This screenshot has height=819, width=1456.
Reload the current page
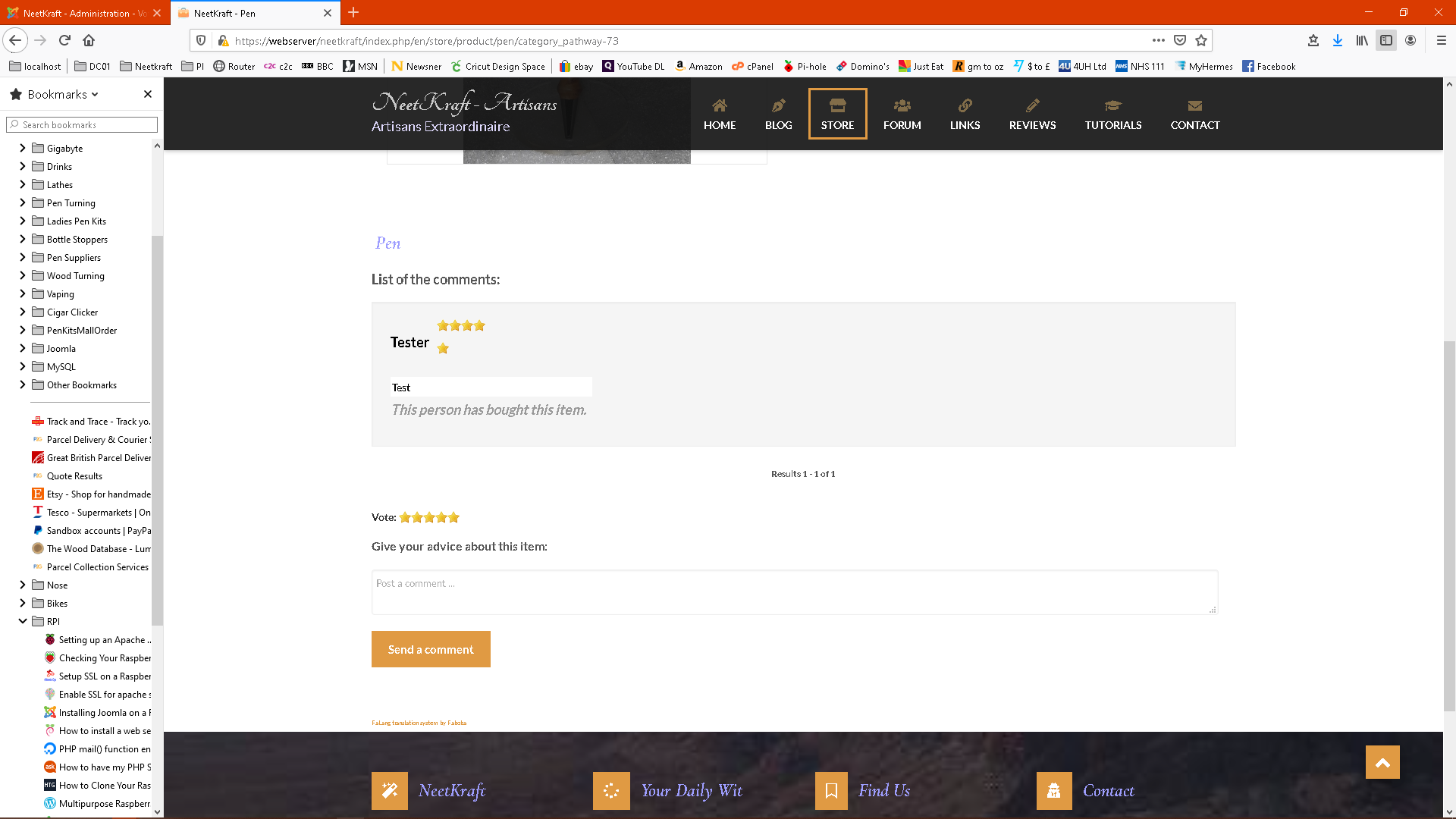coord(64,41)
